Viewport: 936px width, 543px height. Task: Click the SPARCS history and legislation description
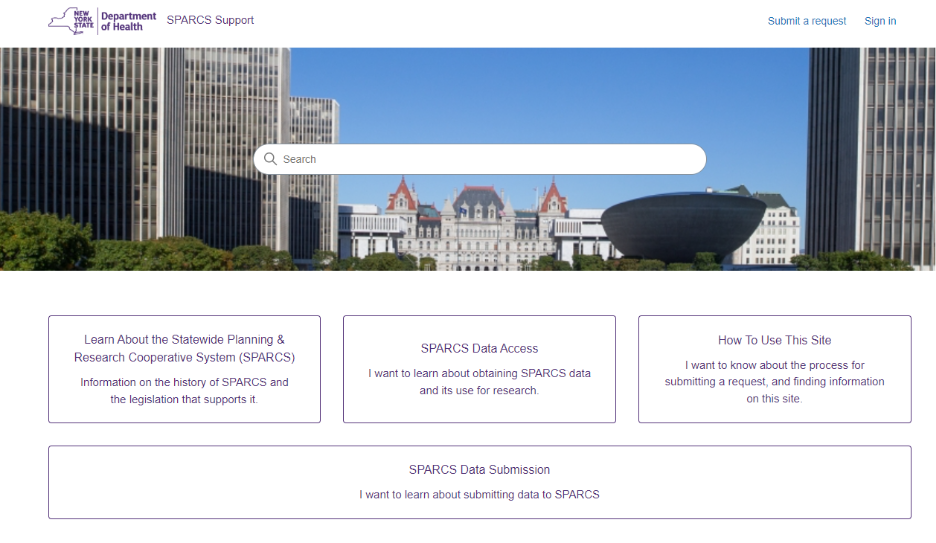click(184, 391)
